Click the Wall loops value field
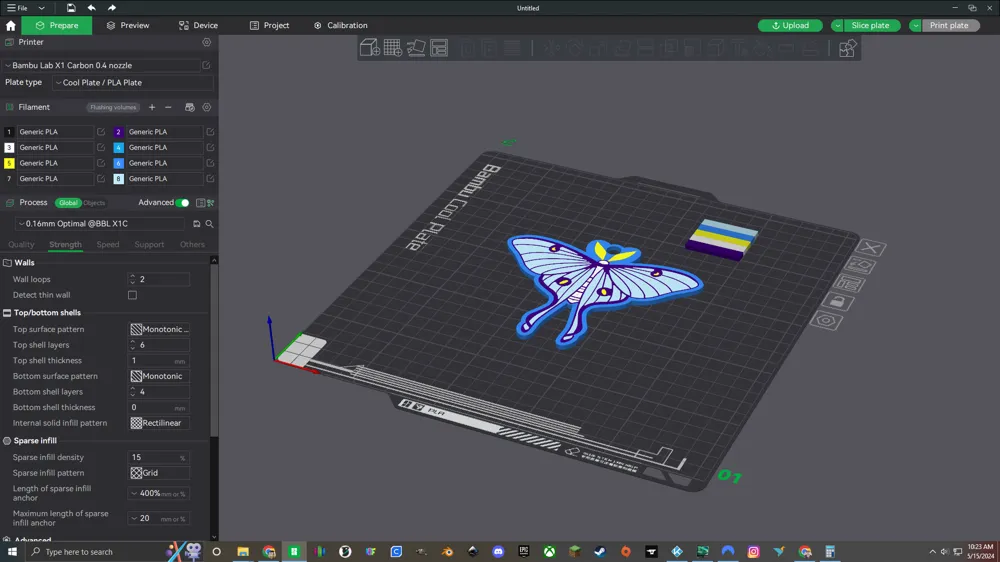This screenshot has height=562, width=1000. pos(159,279)
